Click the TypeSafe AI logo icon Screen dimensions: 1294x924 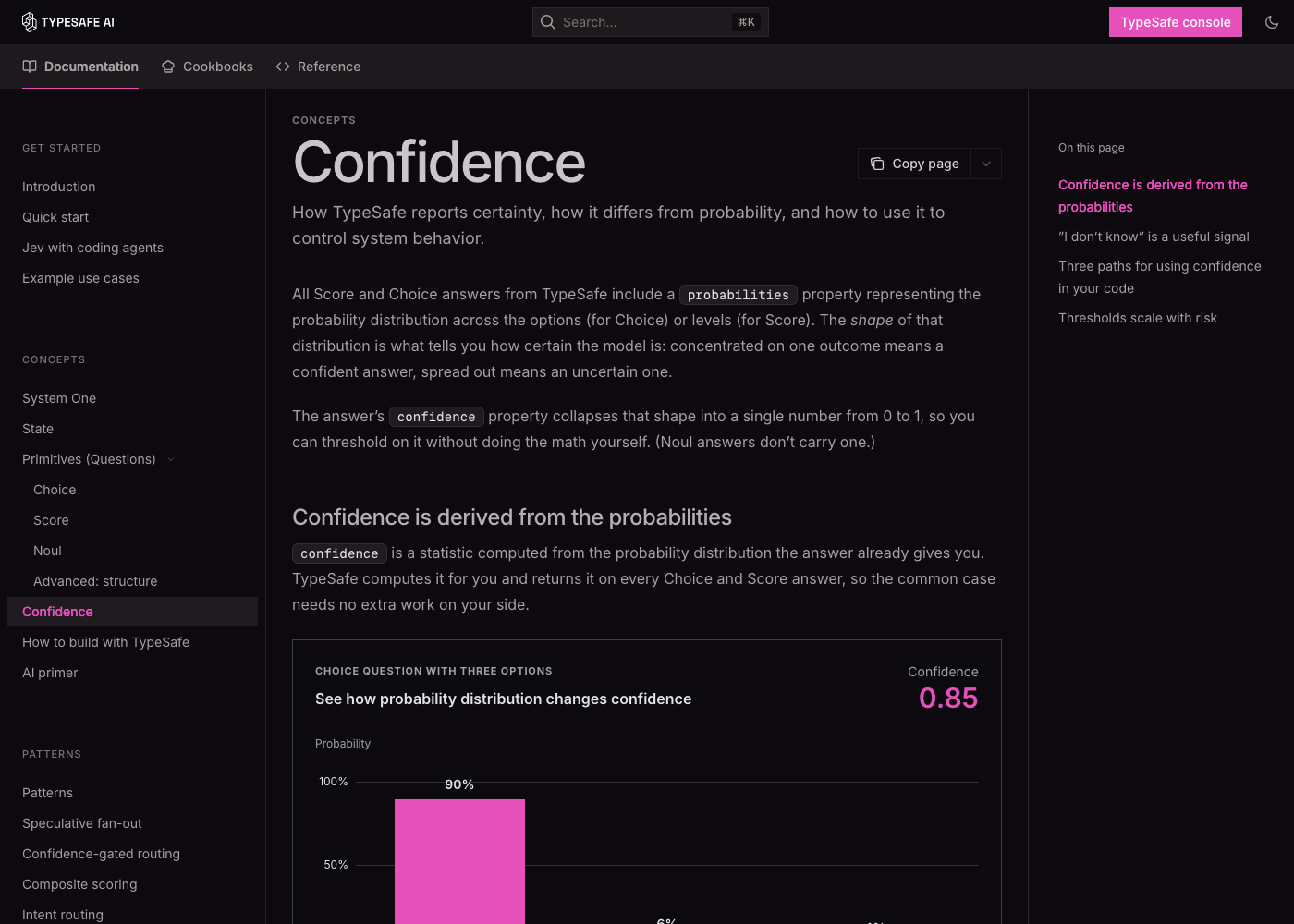tap(30, 22)
